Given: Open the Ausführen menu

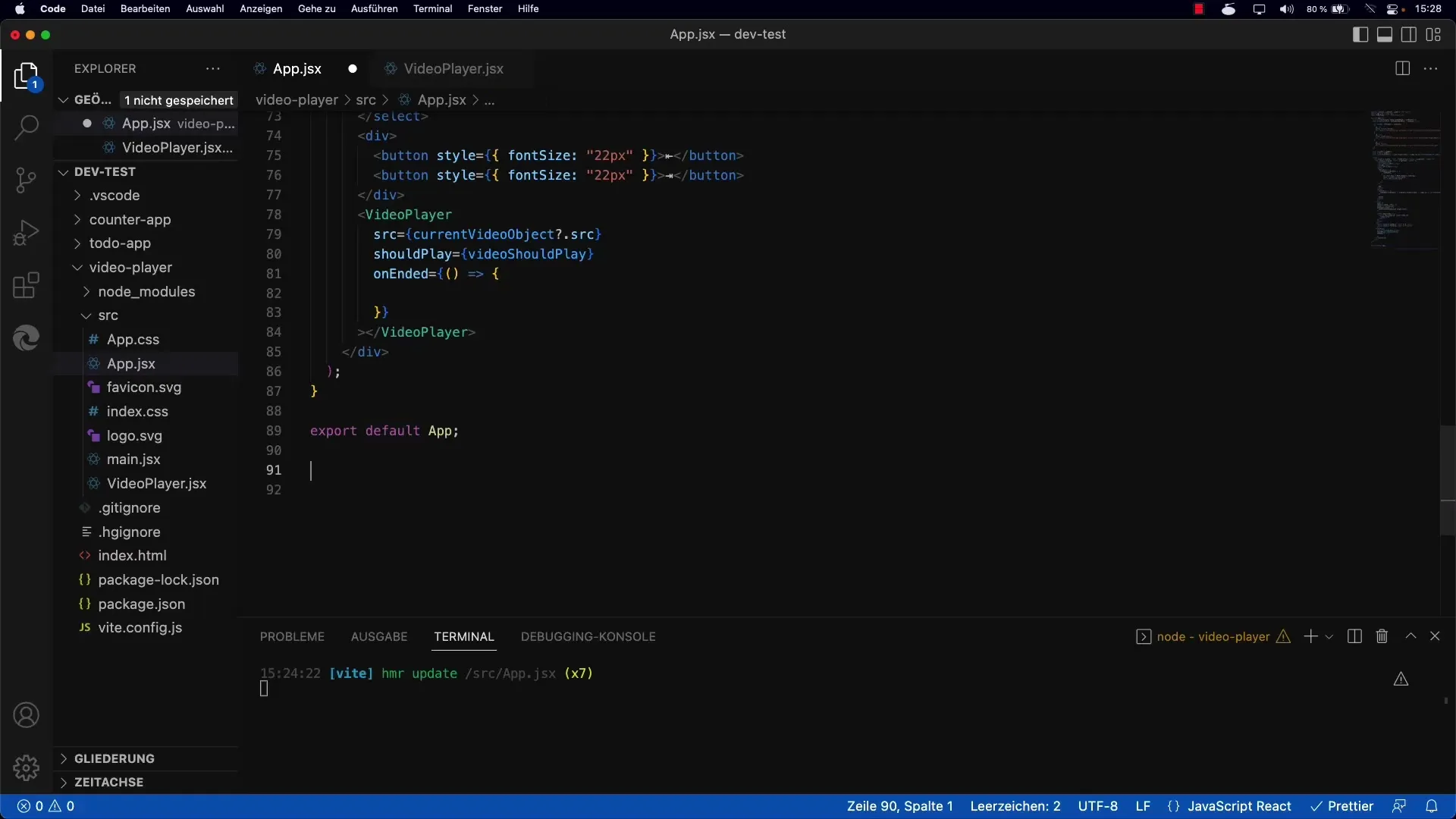Looking at the screenshot, I should (374, 9).
